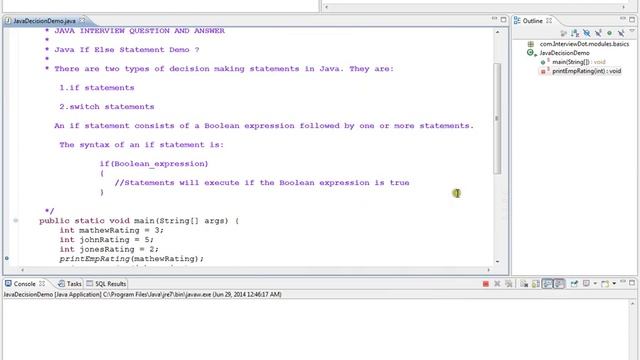Viewport: 640px width, 360px height.
Task: Toggle Hide Local Types in Outline
Action: click(621, 33)
